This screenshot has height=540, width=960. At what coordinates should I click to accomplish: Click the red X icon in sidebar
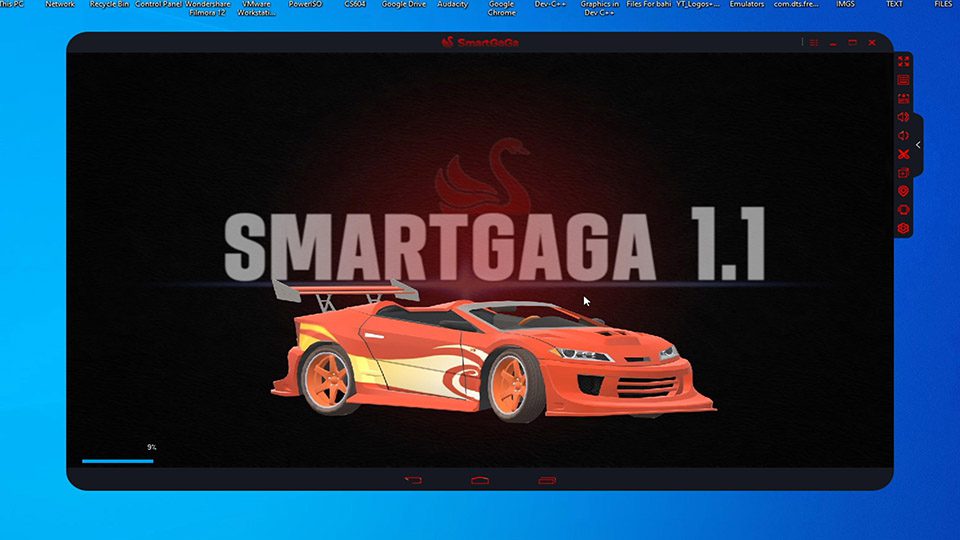(904, 154)
